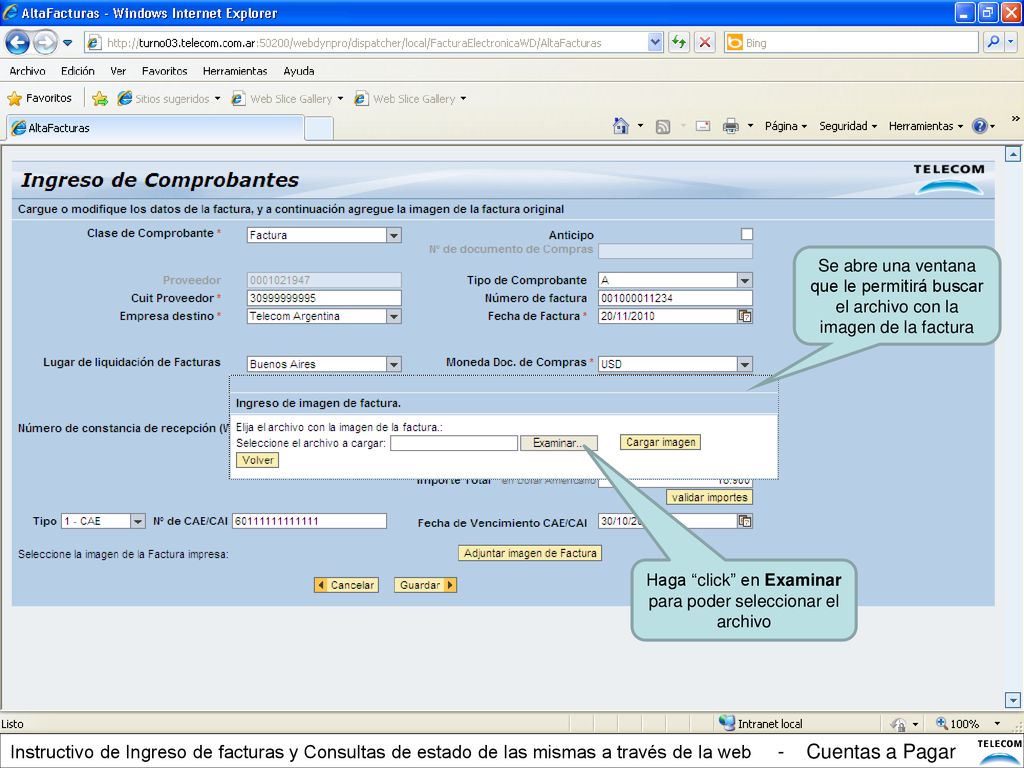The width and height of the screenshot is (1024, 768).
Task: Open the recent pages dropdown arrow
Action: (x=67, y=43)
